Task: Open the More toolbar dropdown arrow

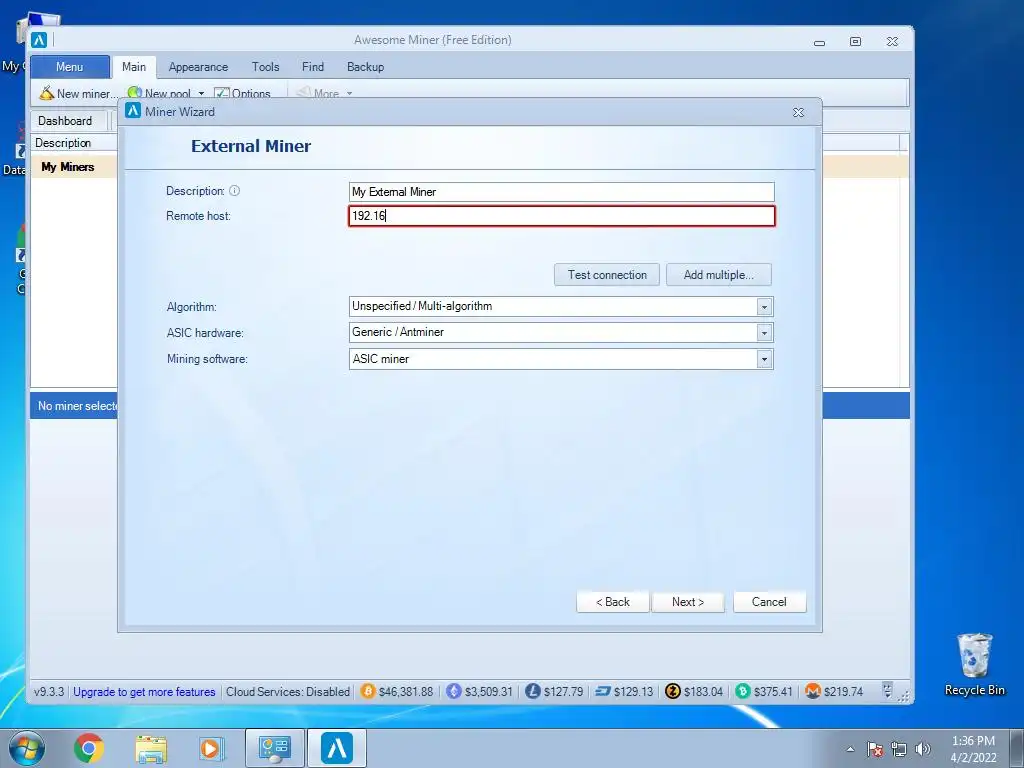Action: tap(349, 94)
